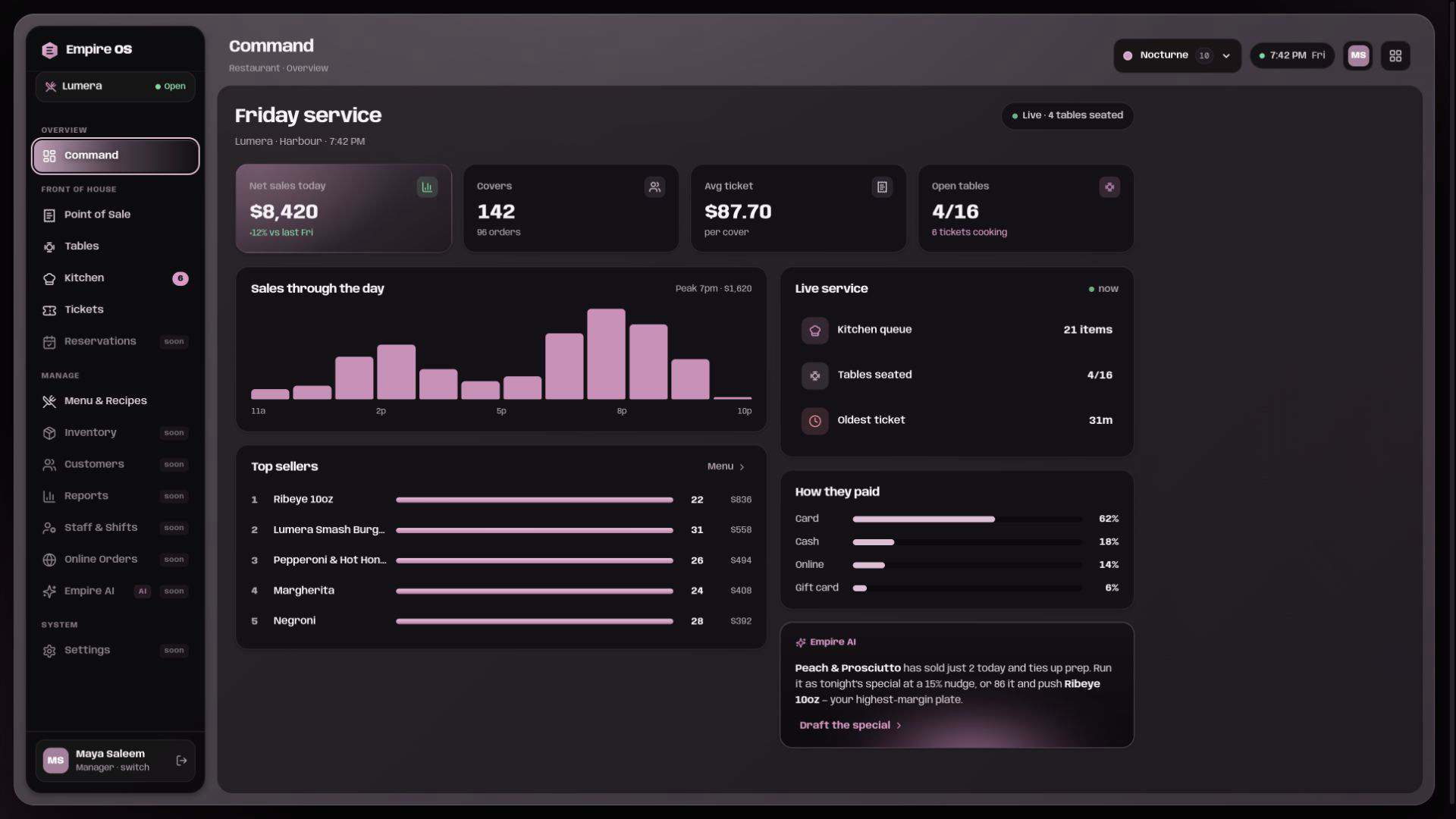Click the Nocturne color swatch dot

1128,55
